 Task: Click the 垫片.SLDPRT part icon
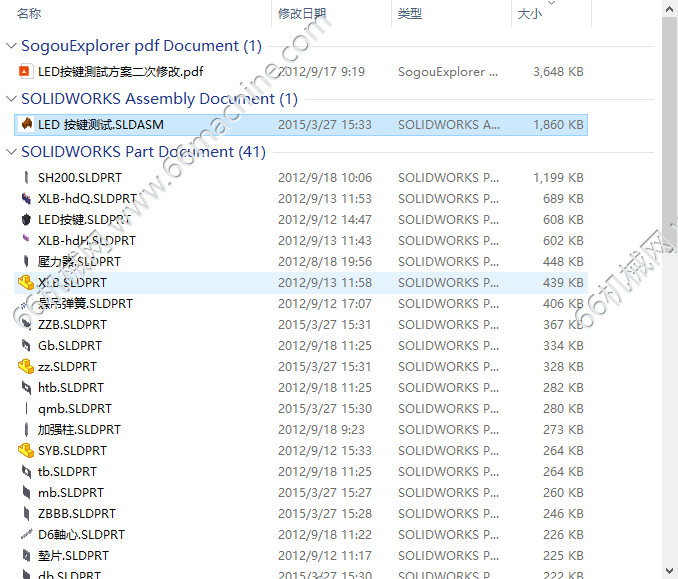click(26, 555)
